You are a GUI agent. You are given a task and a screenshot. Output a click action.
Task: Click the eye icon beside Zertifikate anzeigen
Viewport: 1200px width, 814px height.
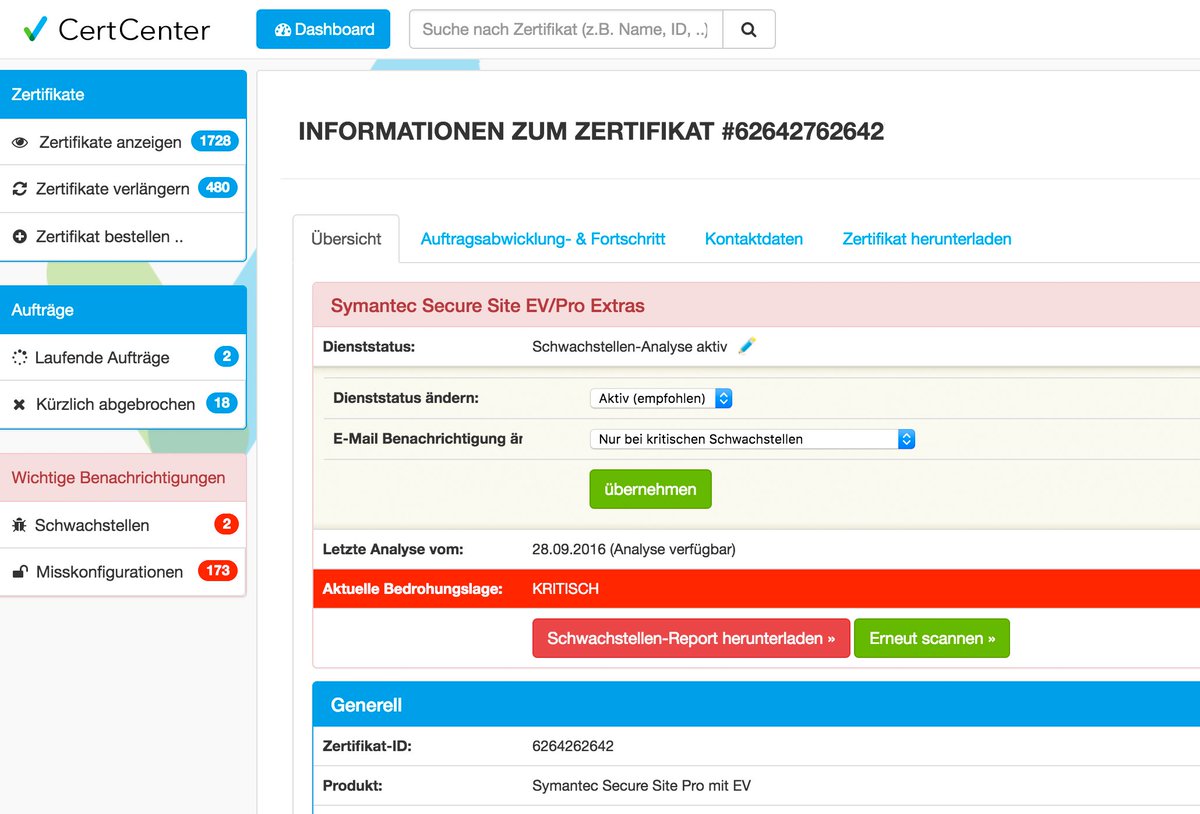point(20,142)
